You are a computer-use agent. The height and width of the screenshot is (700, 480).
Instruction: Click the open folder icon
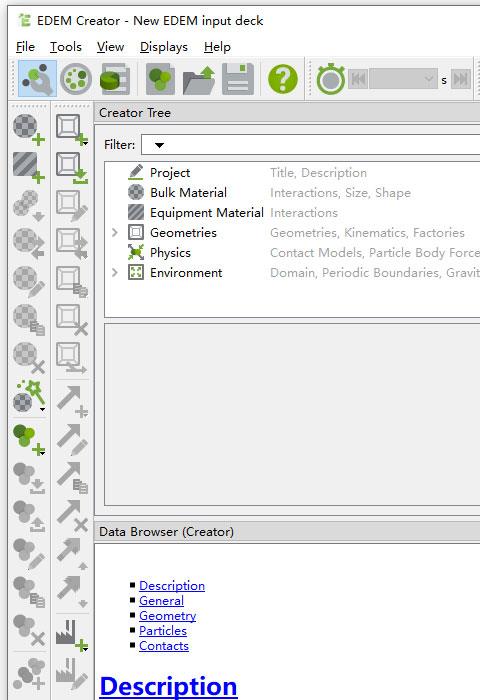point(199,79)
